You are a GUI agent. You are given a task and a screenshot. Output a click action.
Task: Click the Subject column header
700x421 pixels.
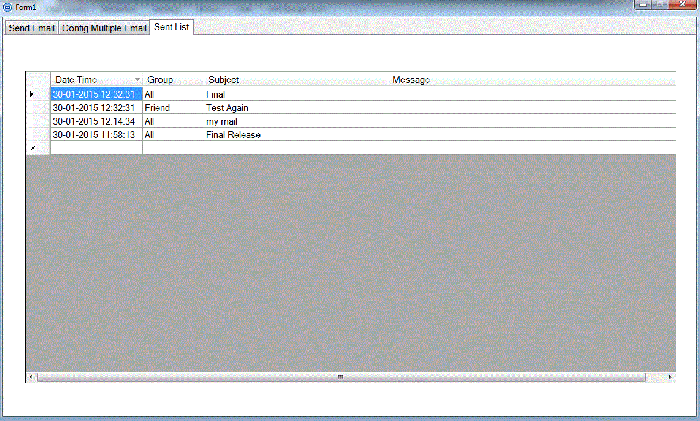(x=296, y=79)
